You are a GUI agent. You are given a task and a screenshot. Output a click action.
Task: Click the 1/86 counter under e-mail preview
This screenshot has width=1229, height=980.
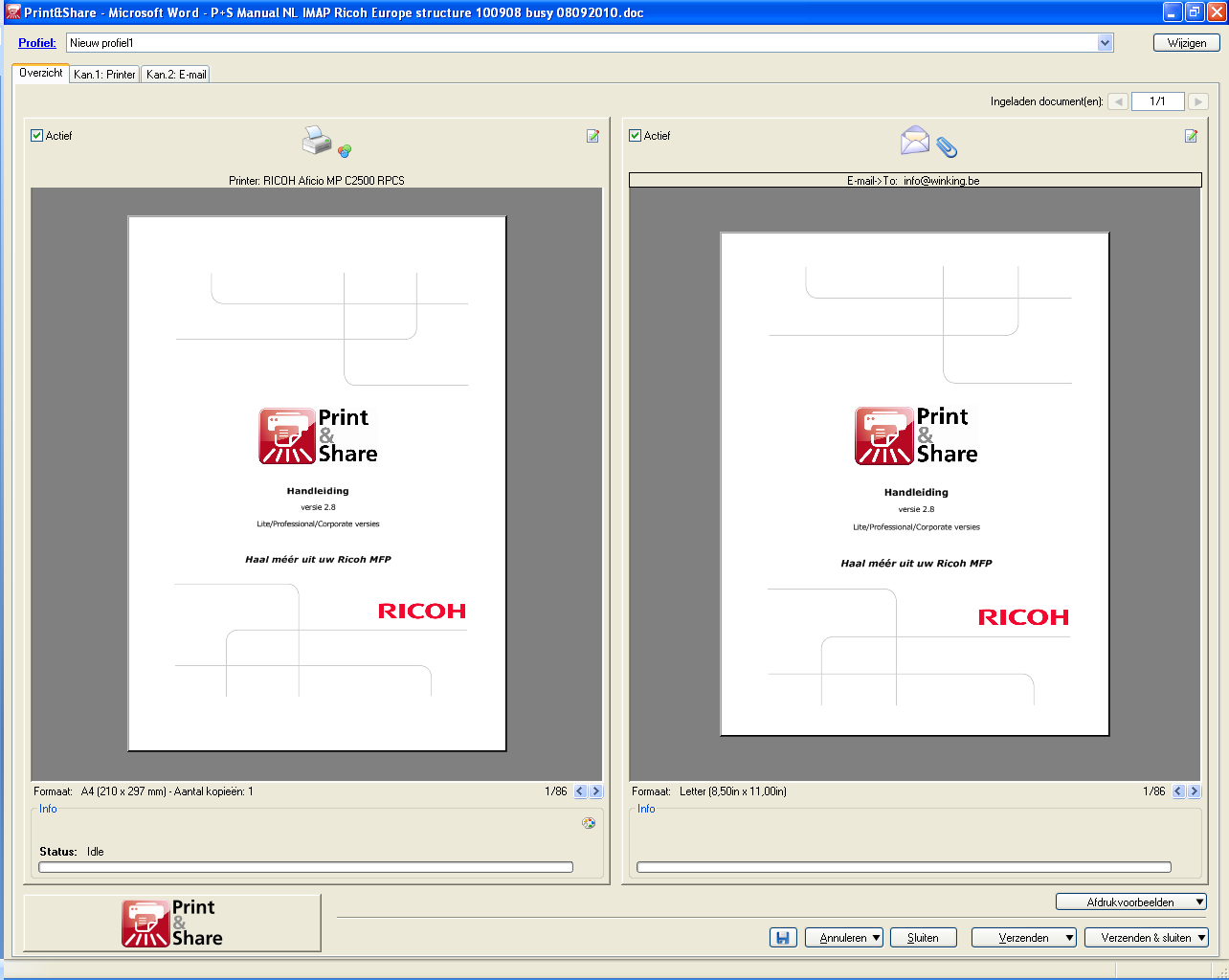point(1154,791)
